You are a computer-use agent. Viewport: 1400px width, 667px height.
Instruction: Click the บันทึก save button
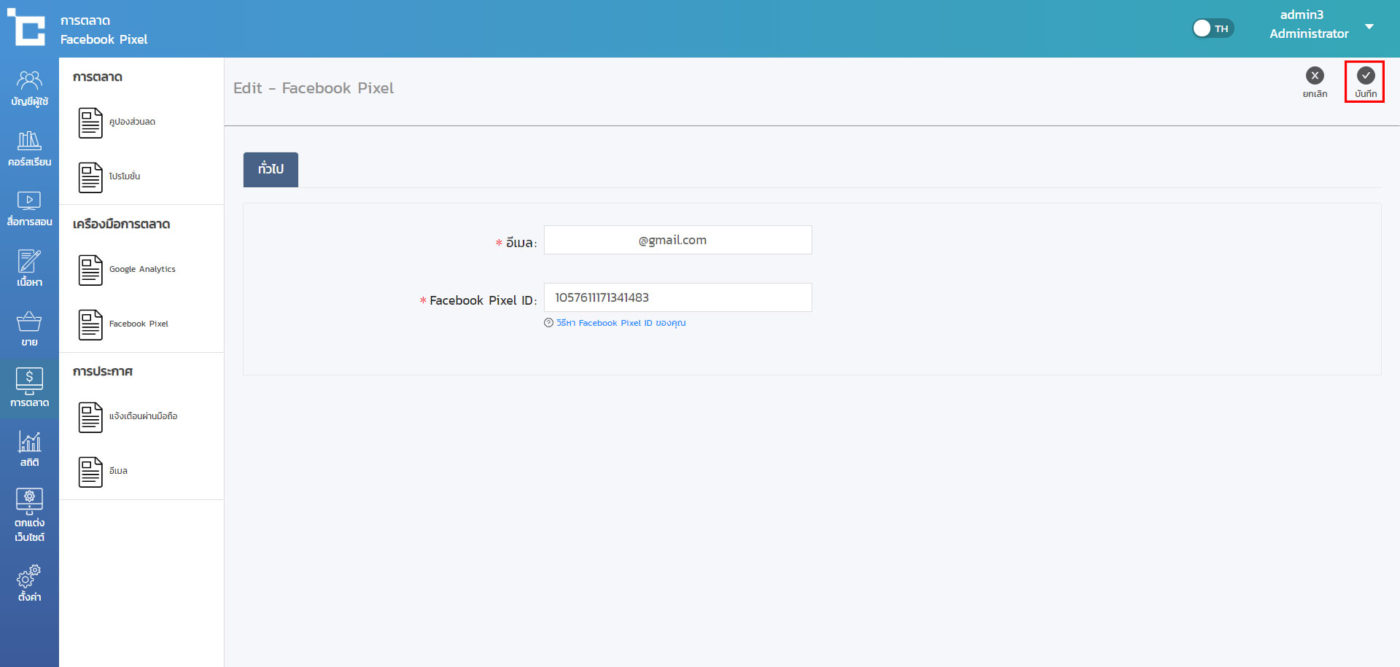[x=1365, y=82]
